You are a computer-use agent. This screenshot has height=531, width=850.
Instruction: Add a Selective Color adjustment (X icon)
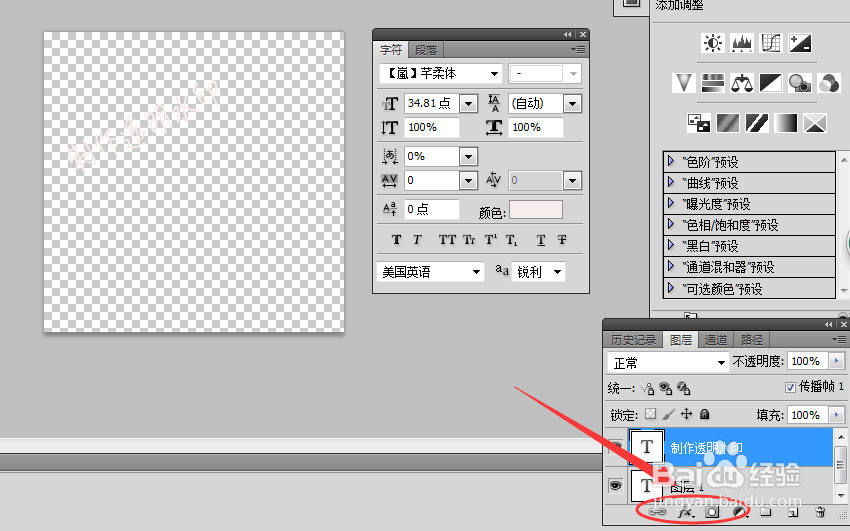[815, 124]
